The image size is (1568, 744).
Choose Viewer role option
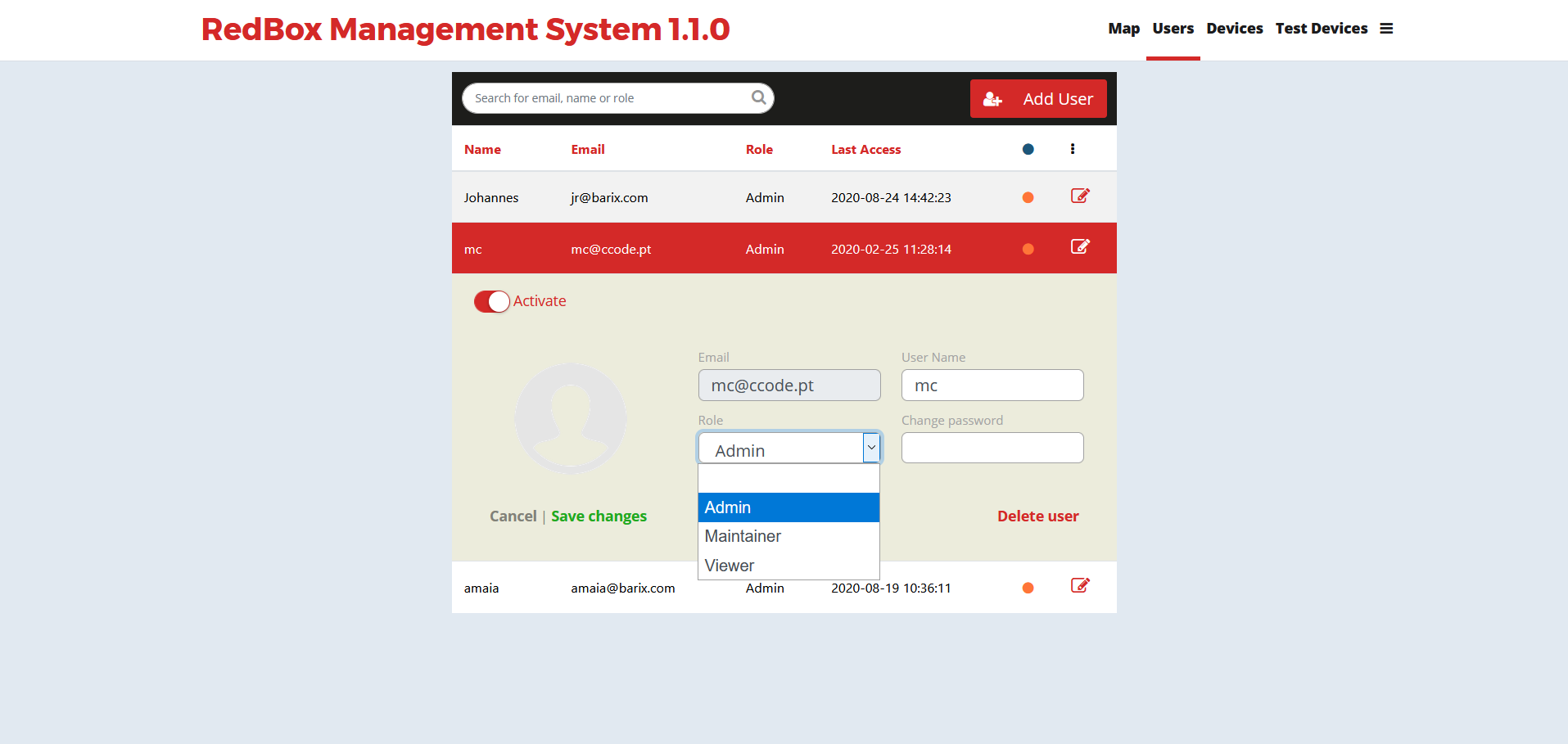click(730, 566)
